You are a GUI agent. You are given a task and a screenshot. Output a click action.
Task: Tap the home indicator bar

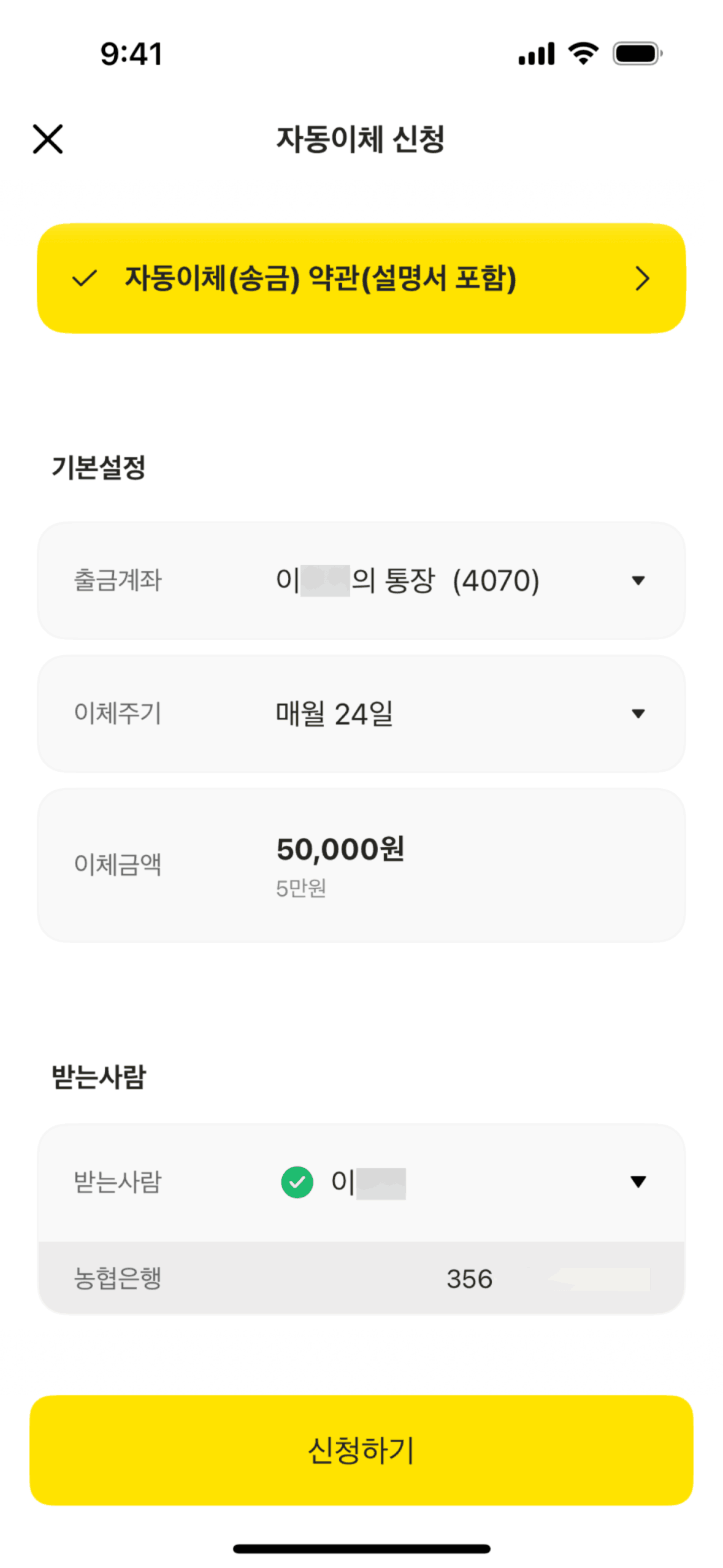pos(361,1549)
